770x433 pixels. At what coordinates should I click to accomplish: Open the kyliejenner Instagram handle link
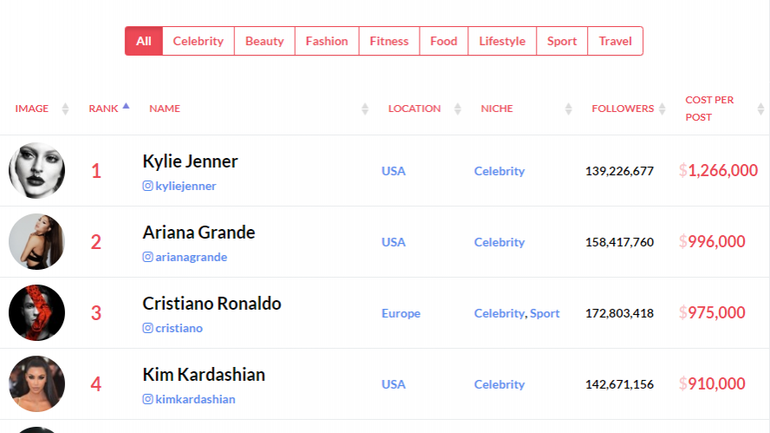(186, 186)
